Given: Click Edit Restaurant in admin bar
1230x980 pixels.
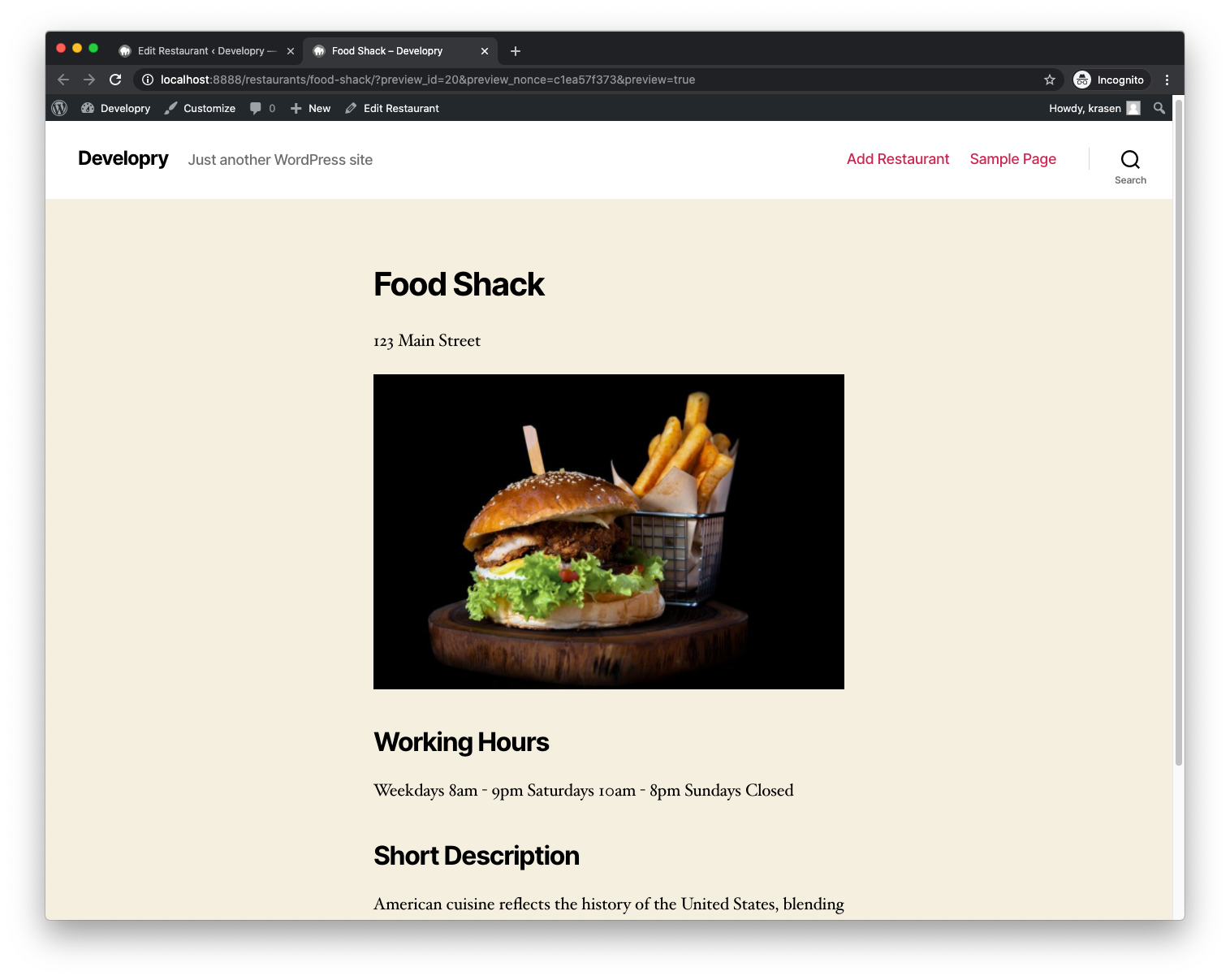Looking at the screenshot, I should click(392, 108).
